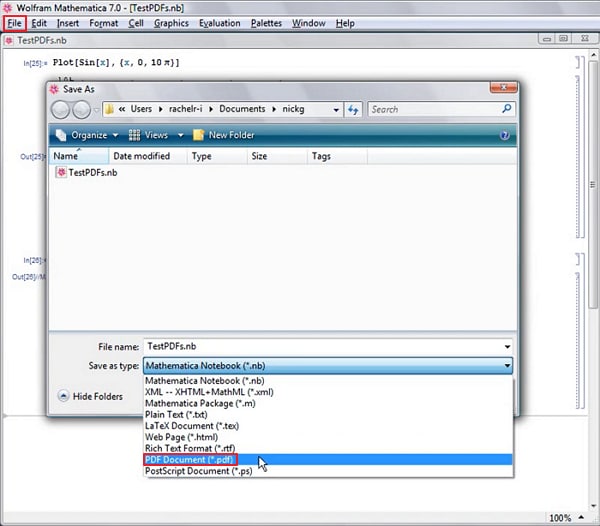Minimize the TestPDFs.nb notebook window
600x526 pixels.
[x=547, y=39]
